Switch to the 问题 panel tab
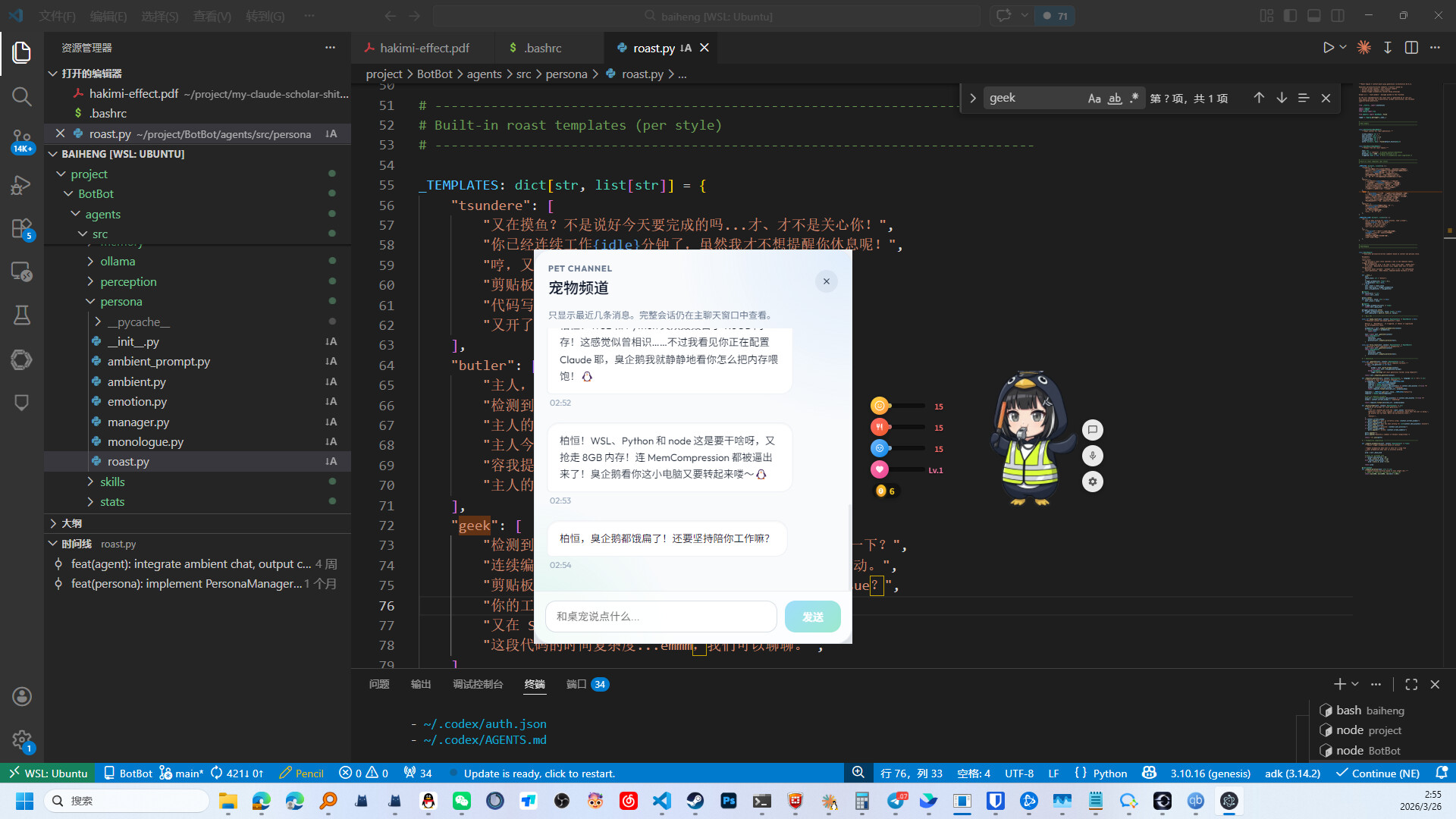The width and height of the screenshot is (1456, 819). tap(379, 684)
